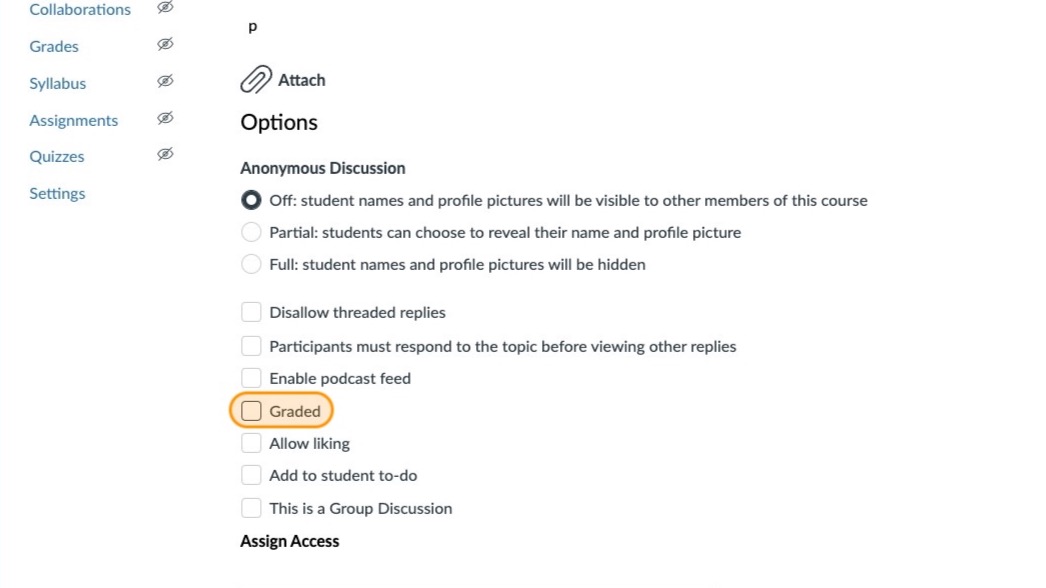
Task: Select the Off anonymous discussion option
Action: [x=251, y=200]
